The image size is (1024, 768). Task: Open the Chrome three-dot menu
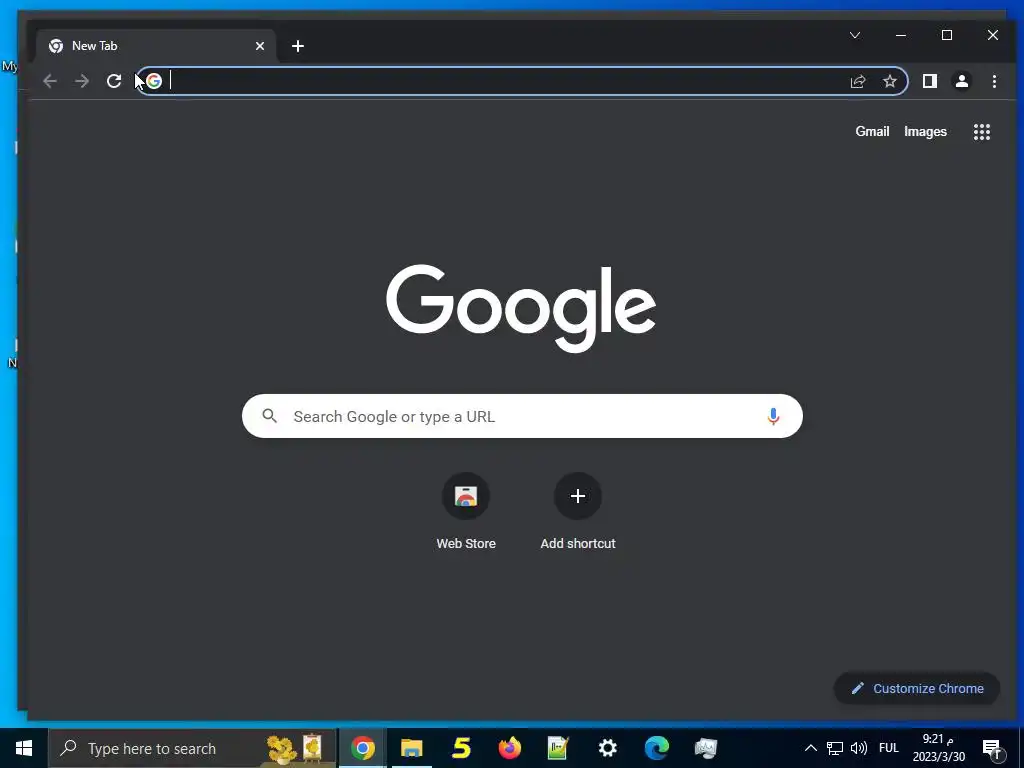(994, 81)
